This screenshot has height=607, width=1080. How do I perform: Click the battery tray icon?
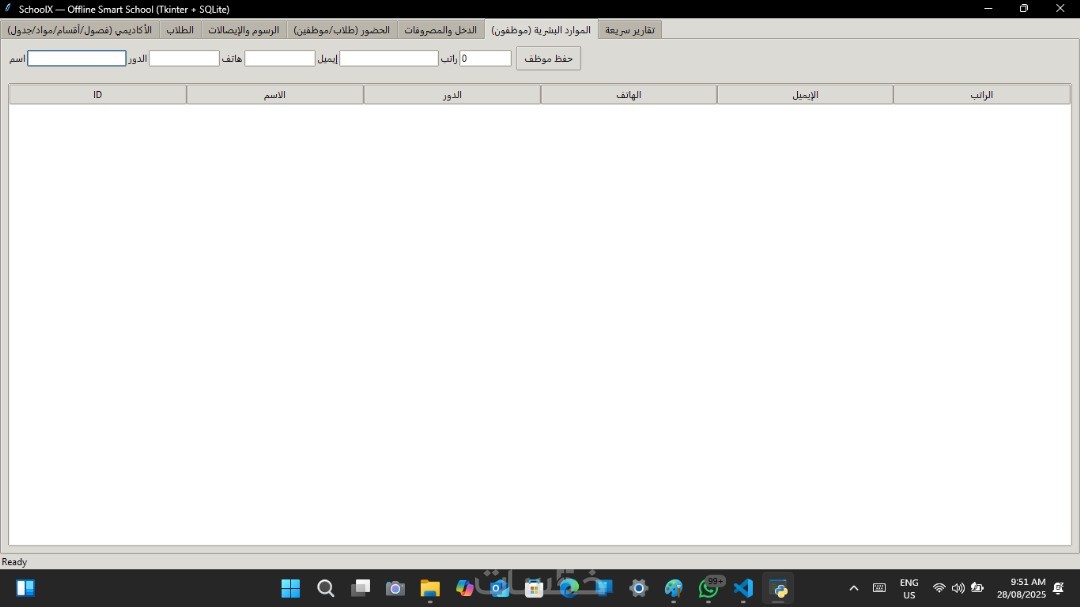pyautogui.click(x=977, y=588)
